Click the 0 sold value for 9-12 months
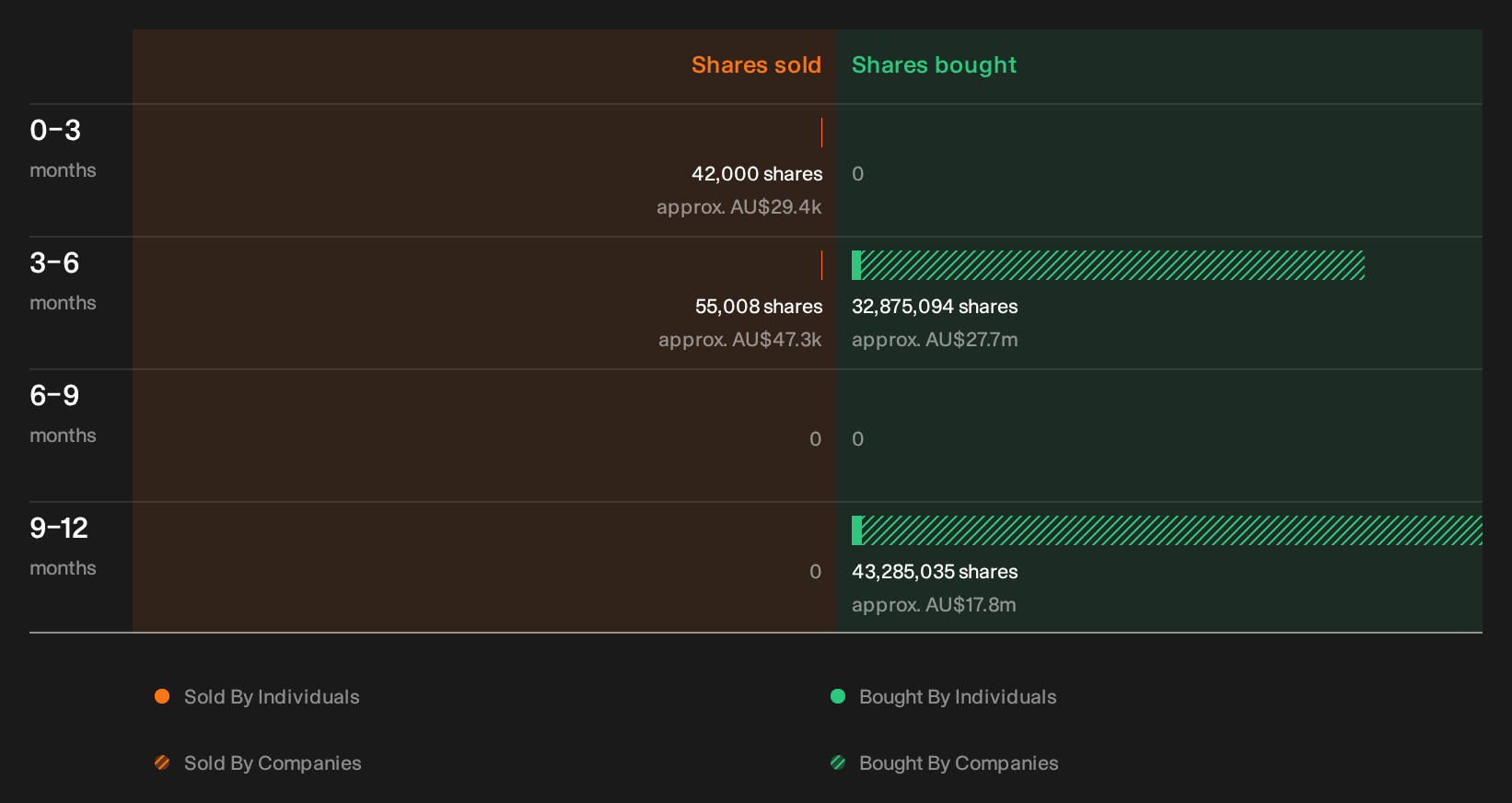The height and width of the screenshot is (803, 1512). point(816,572)
